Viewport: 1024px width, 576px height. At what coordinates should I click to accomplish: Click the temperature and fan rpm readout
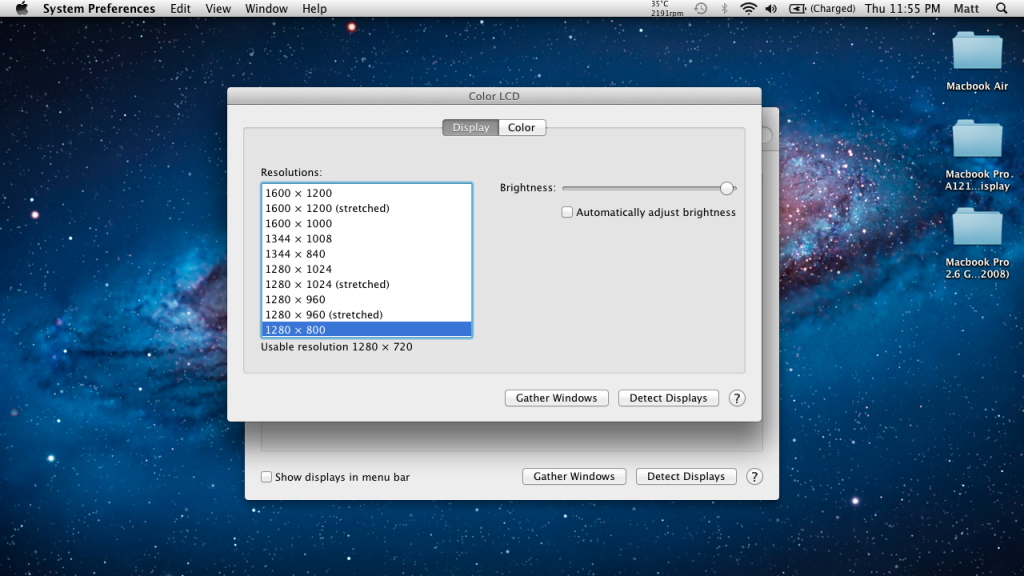(x=667, y=8)
